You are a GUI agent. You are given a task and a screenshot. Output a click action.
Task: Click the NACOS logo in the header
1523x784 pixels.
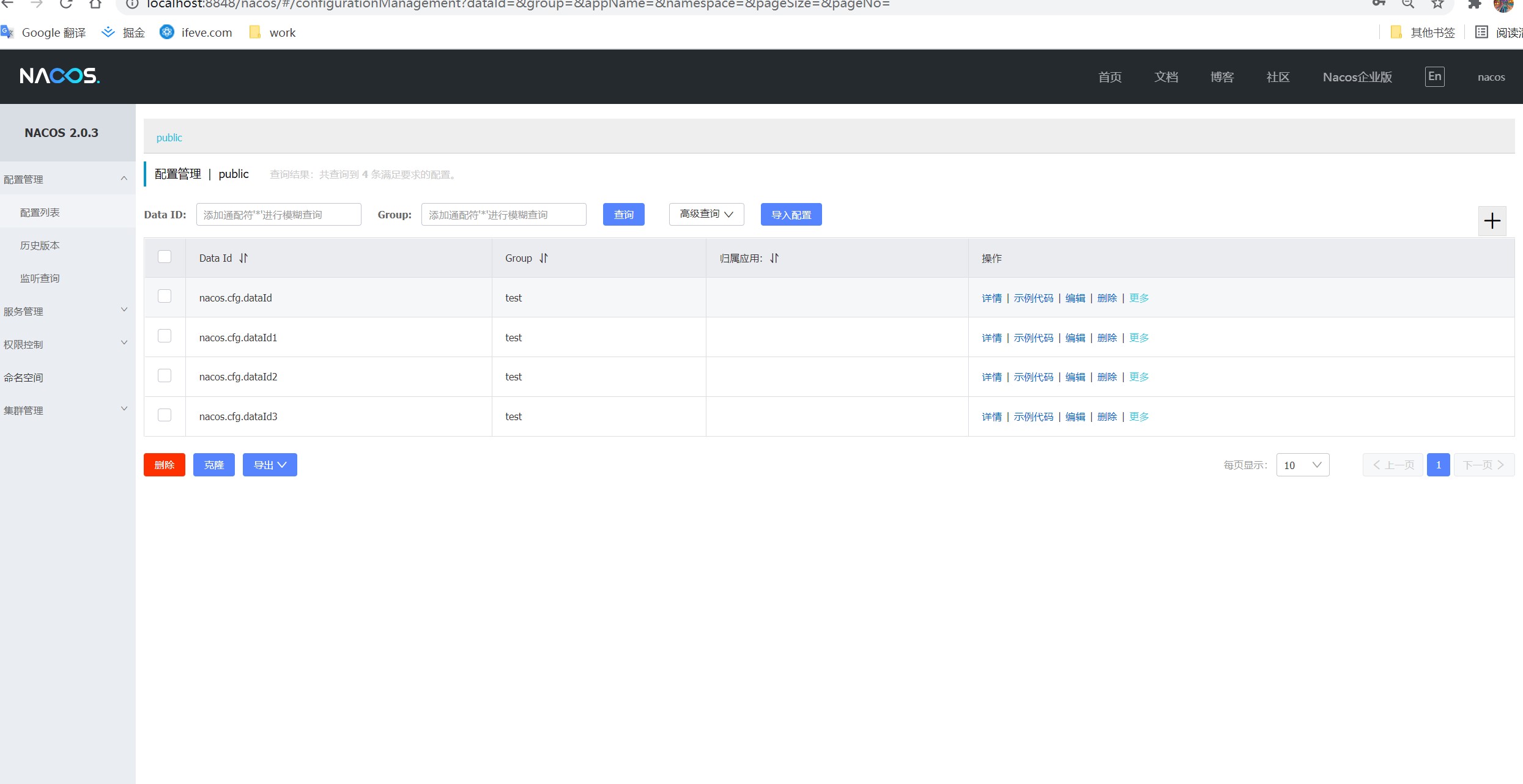(x=59, y=76)
